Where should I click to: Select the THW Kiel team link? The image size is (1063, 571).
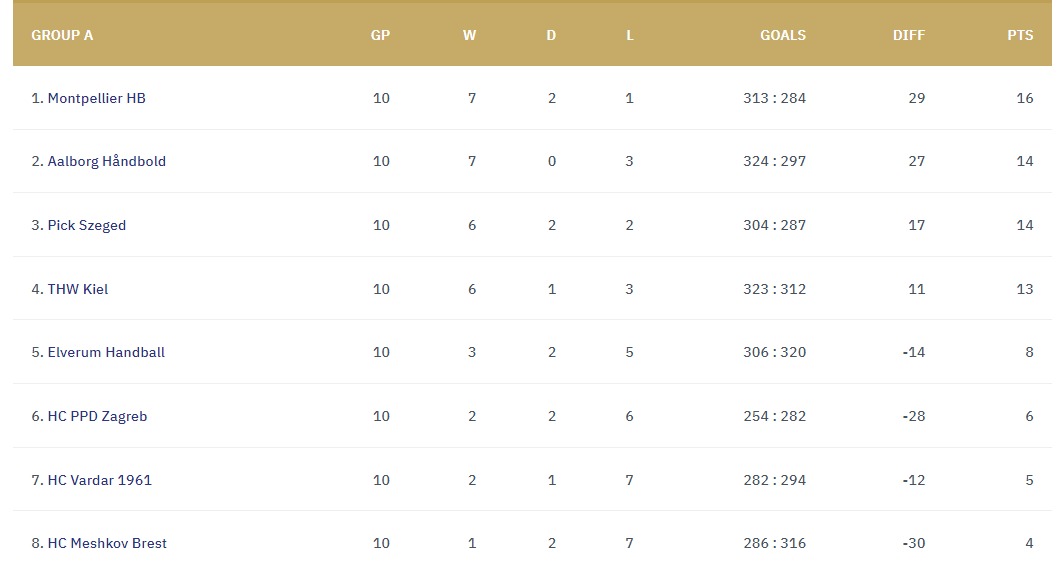pyautogui.click(x=77, y=289)
